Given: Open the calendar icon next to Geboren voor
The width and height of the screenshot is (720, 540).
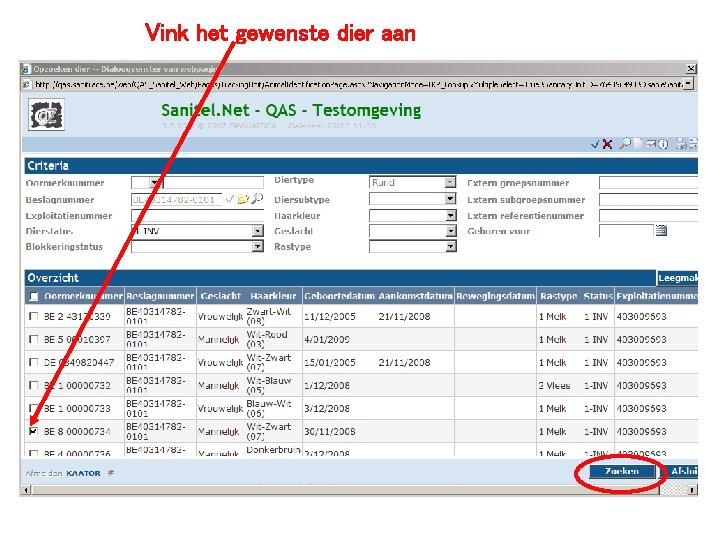Looking at the screenshot, I should coord(661,231).
